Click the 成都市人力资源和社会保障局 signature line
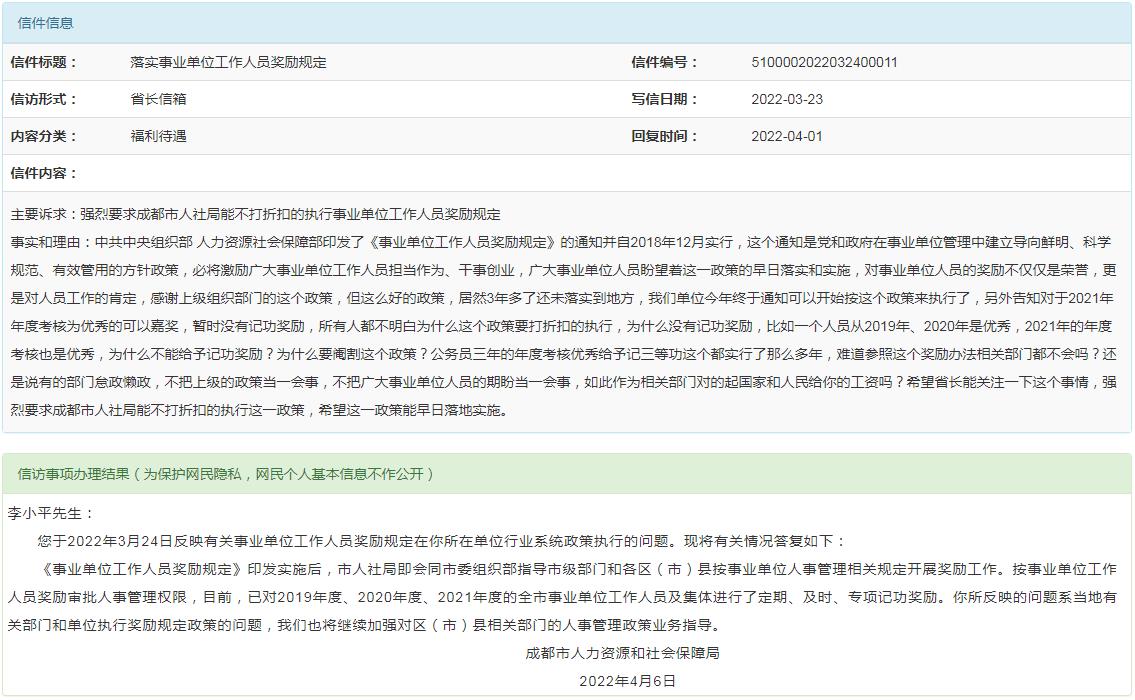 pyautogui.click(x=622, y=653)
